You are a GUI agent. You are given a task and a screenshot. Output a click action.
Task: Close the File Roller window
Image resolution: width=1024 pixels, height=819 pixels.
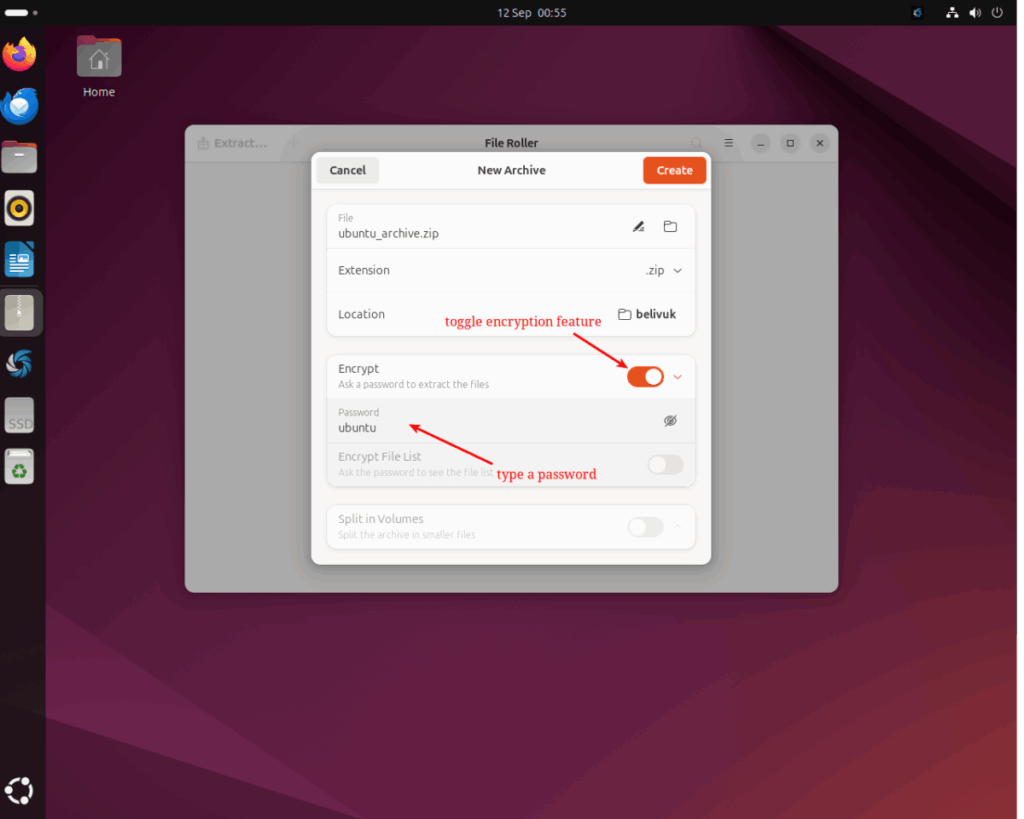pyautogui.click(x=820, y=143)
